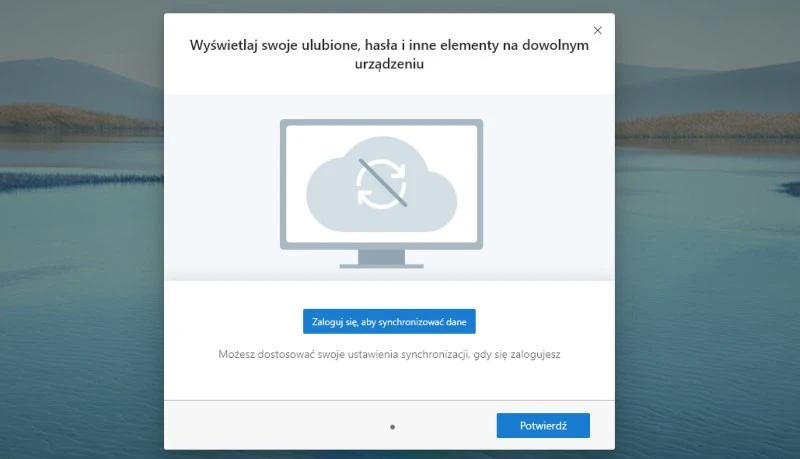This screenshot has height=459, width=800.
Task: Click the light blue illustration banner background
Action: (x=220, y=180)
